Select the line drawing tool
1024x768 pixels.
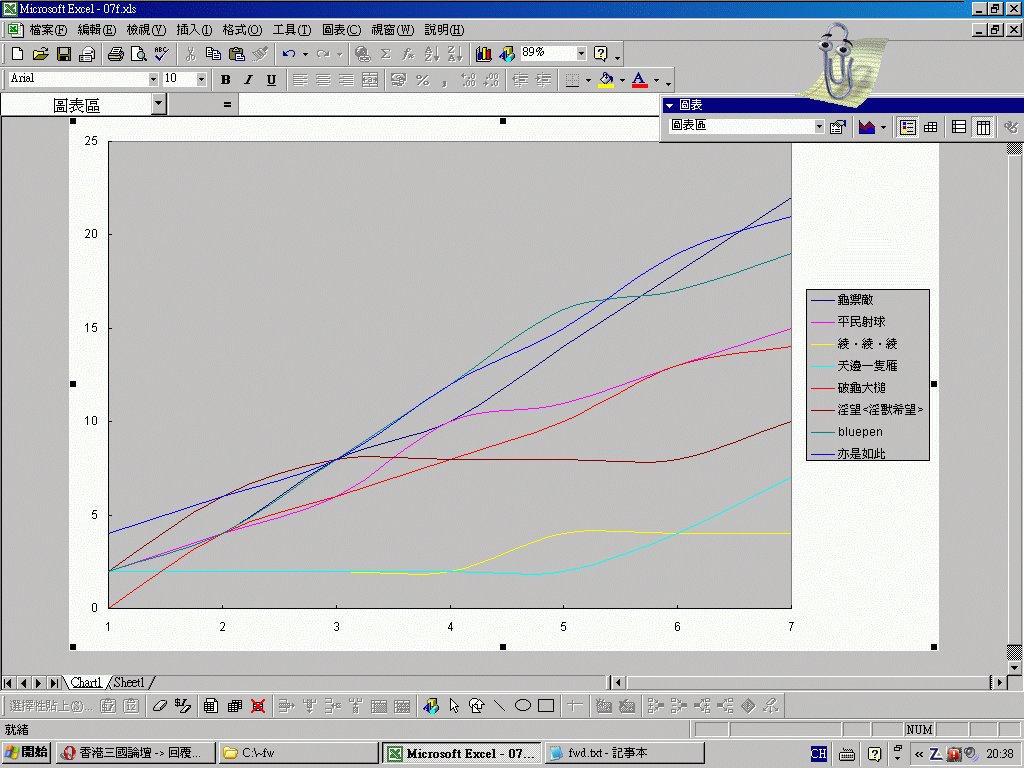(x=500, y=706)
